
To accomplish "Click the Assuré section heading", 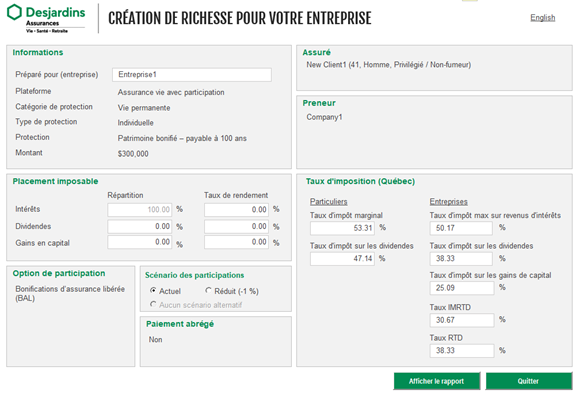I will coord(317,52).
